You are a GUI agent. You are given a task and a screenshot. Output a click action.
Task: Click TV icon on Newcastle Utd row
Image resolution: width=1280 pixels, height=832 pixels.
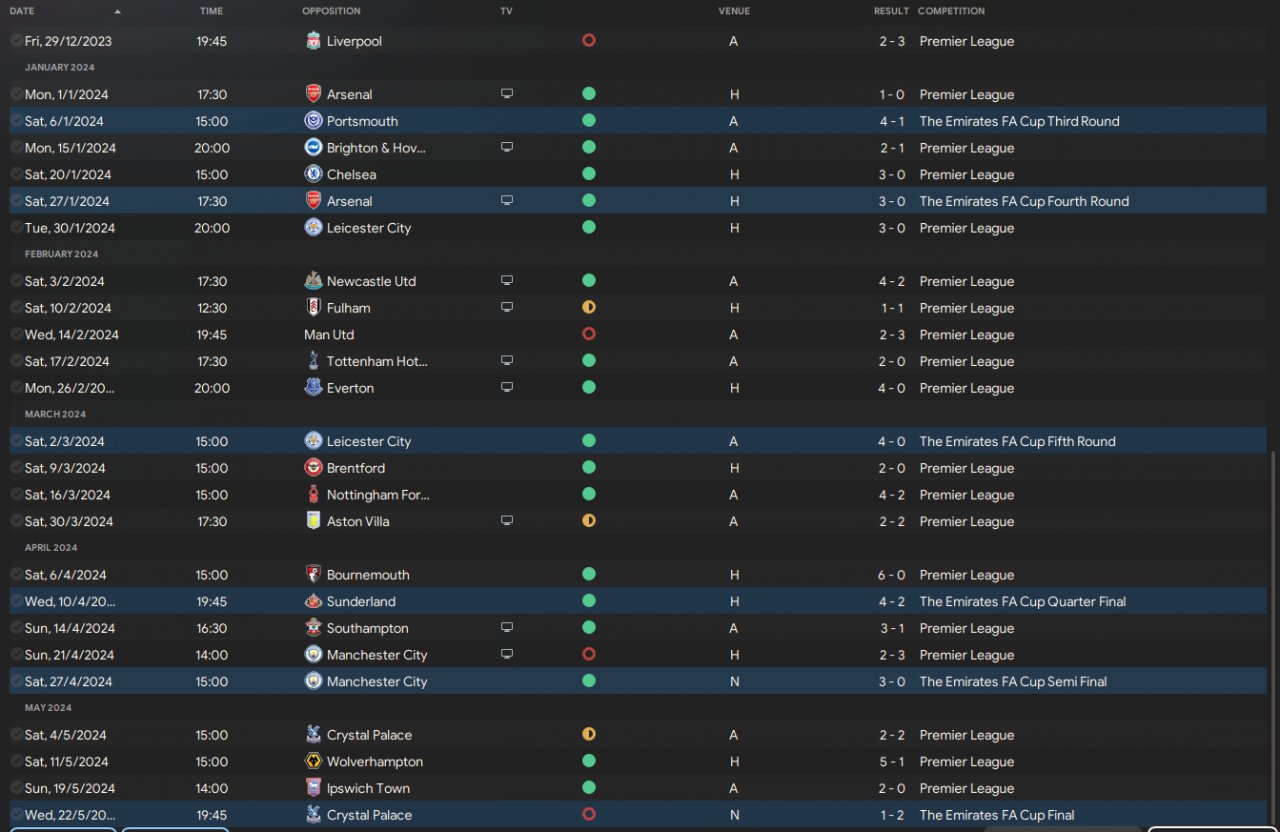click(507, 281)
